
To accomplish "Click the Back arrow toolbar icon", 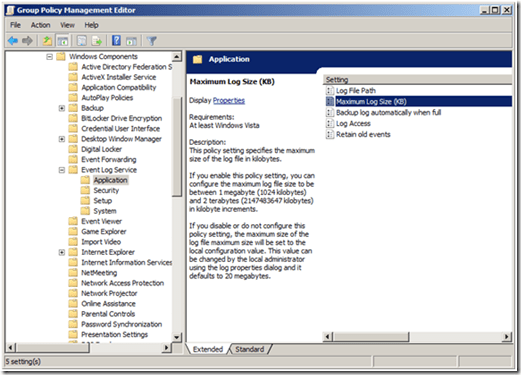I will tap(13, 41).
